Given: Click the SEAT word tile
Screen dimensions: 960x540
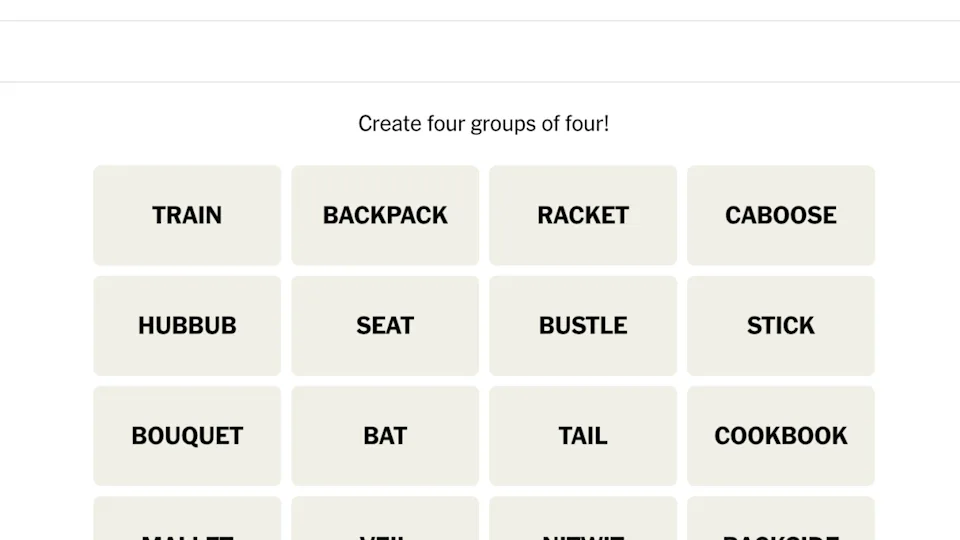Looking at the screenshot, I should coord(385,325).
